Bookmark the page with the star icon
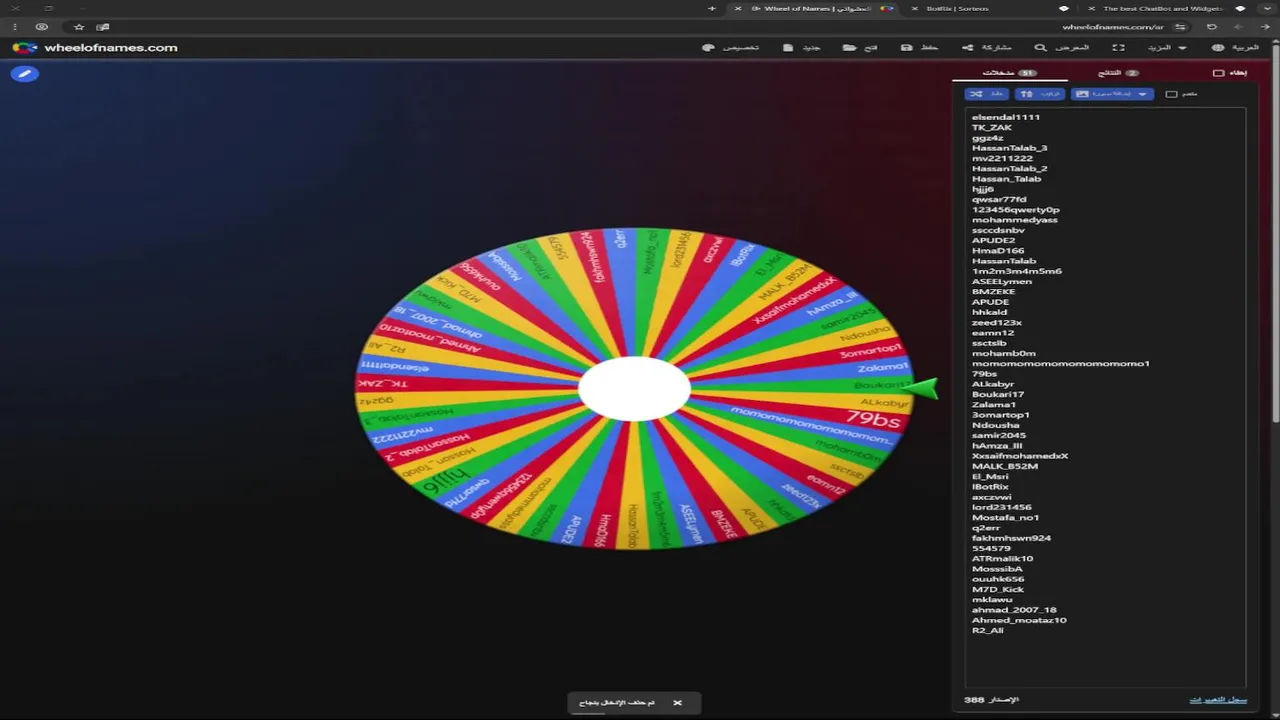 point(79,27)
